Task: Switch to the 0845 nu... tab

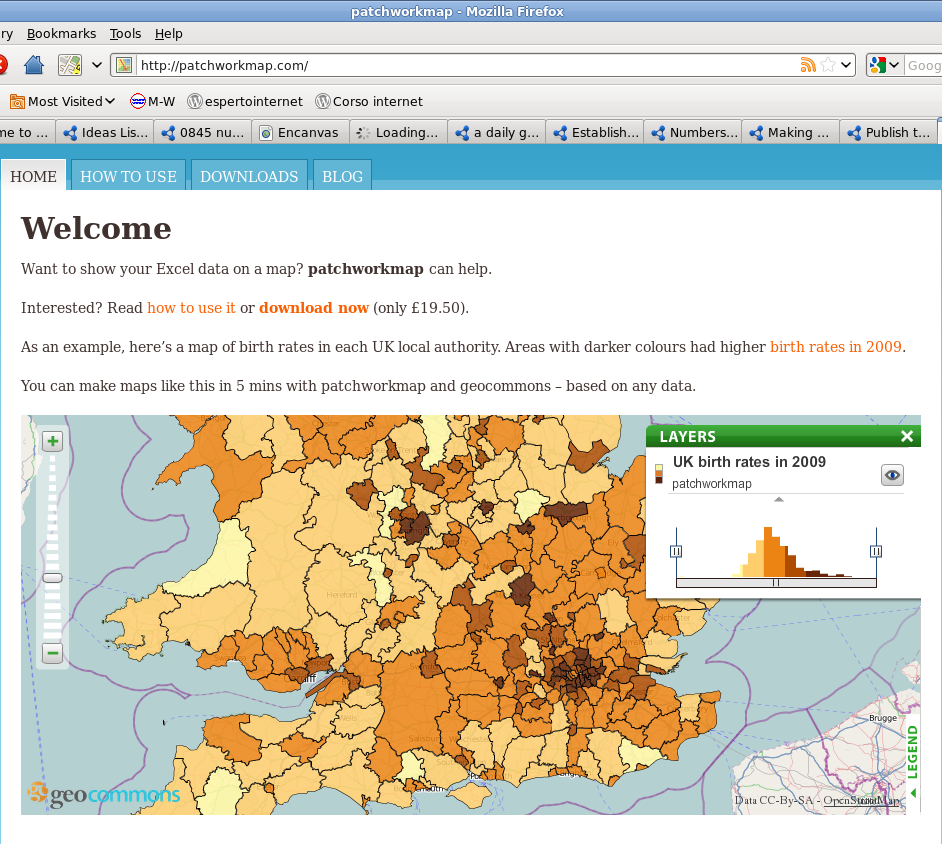Action: click(202, 133)
